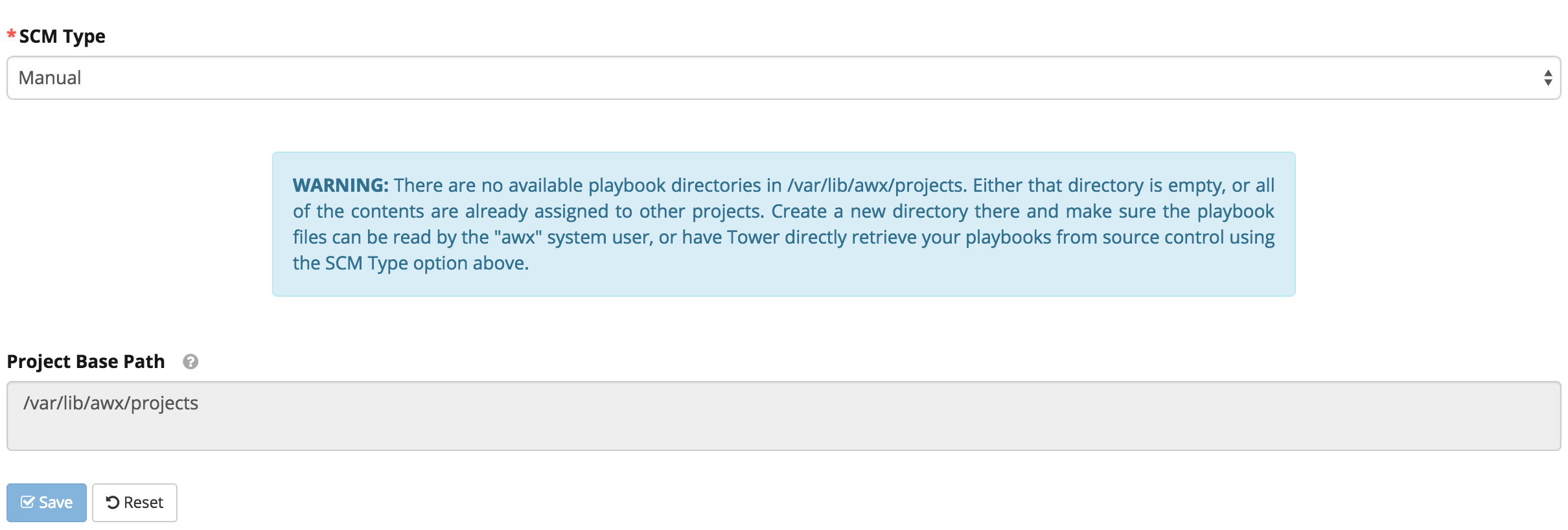Click the blue warning message box

tap(783, 285)
